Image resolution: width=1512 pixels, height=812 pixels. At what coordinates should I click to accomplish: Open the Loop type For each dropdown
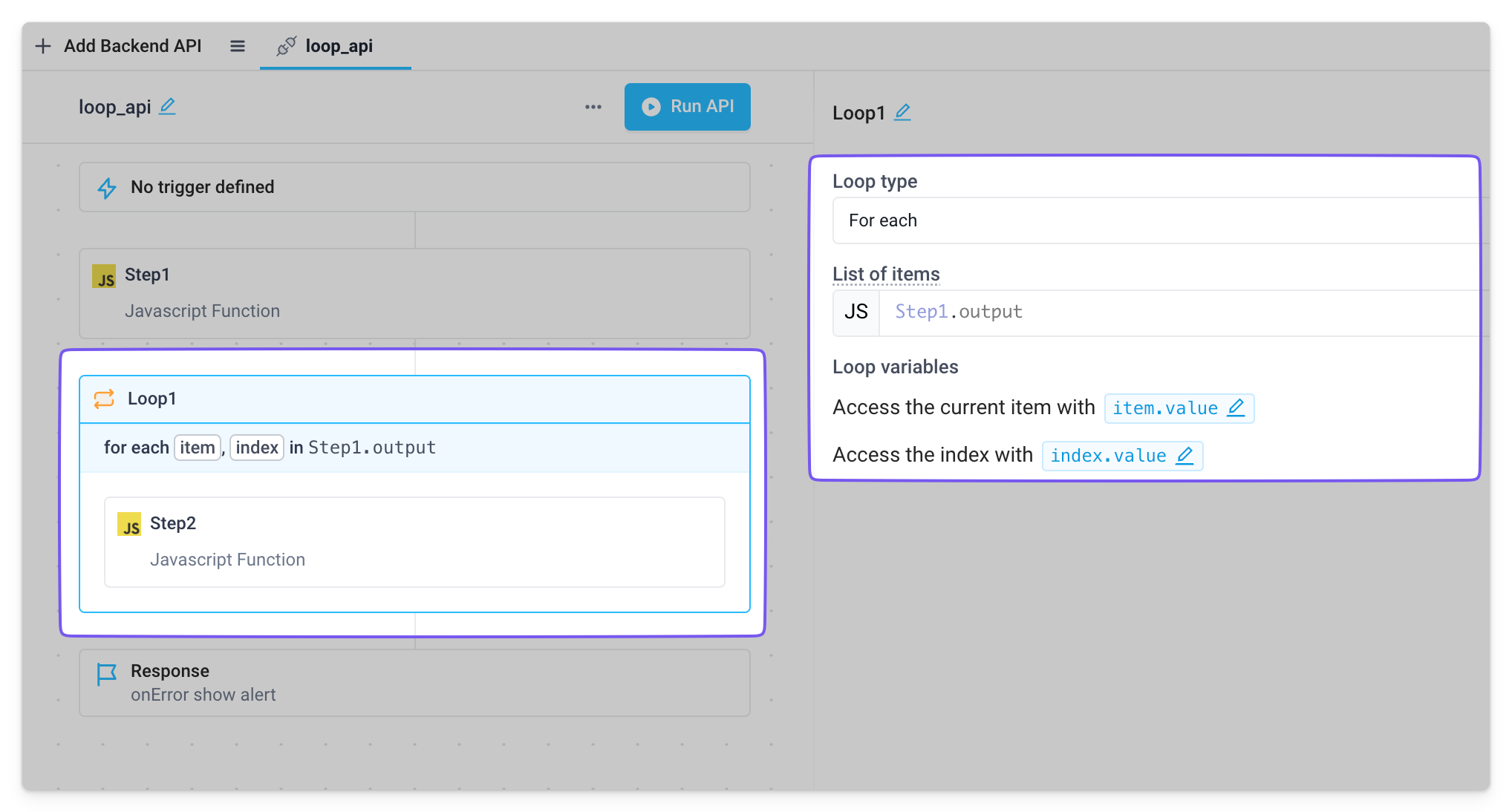point(1159,220)
